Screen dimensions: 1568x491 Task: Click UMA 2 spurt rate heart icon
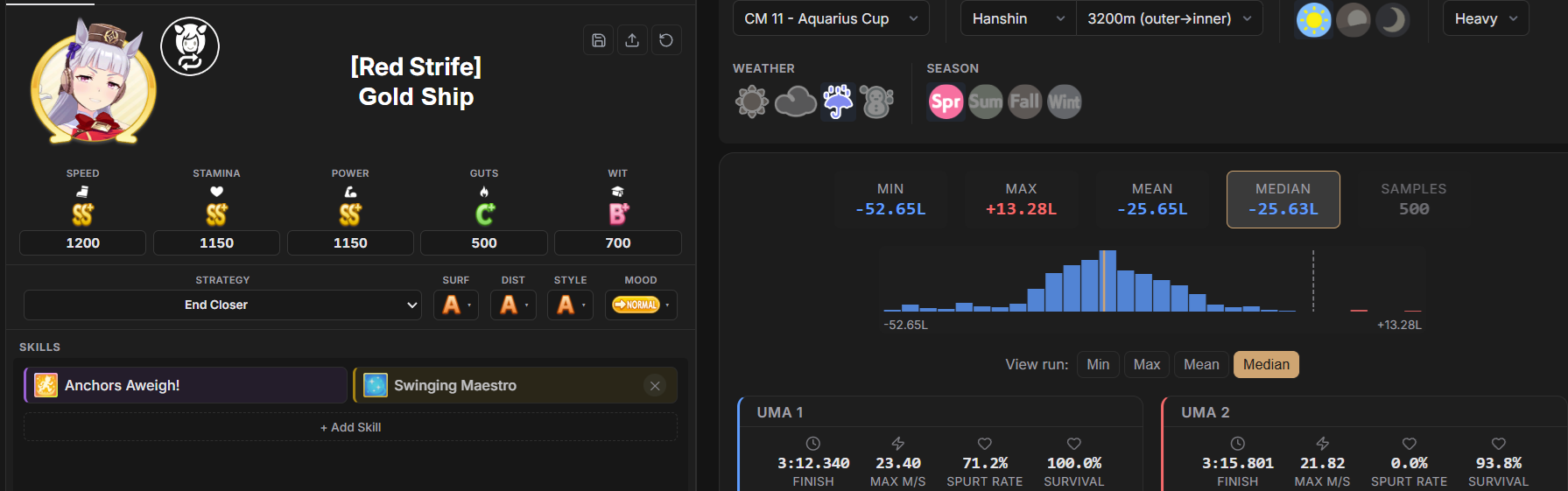click(1410, 444)
